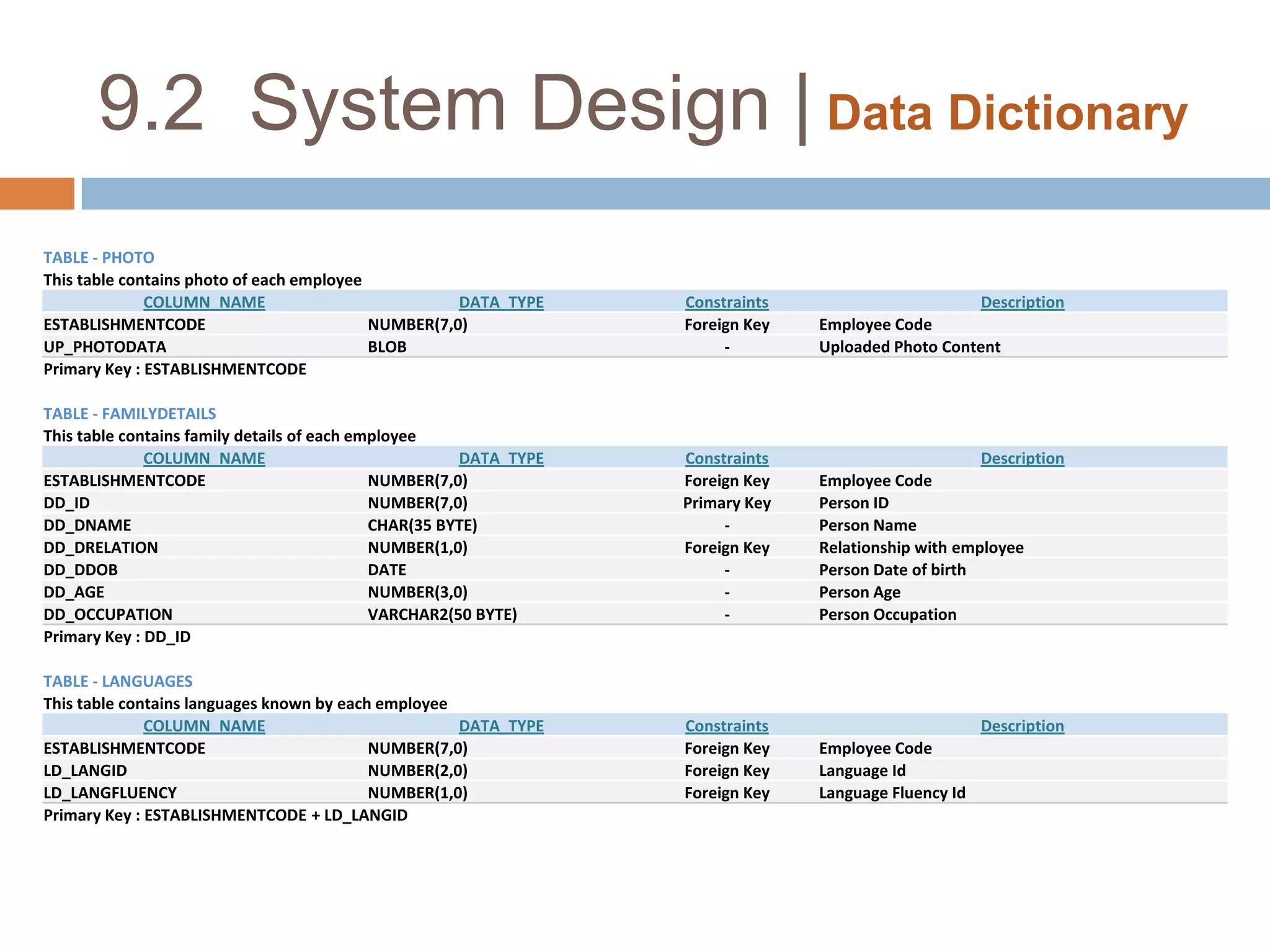This screenshot has width=1270, height=952.
Task: Click the 'TABLE - PHOTO' heading
Action: tap(99, 257)
